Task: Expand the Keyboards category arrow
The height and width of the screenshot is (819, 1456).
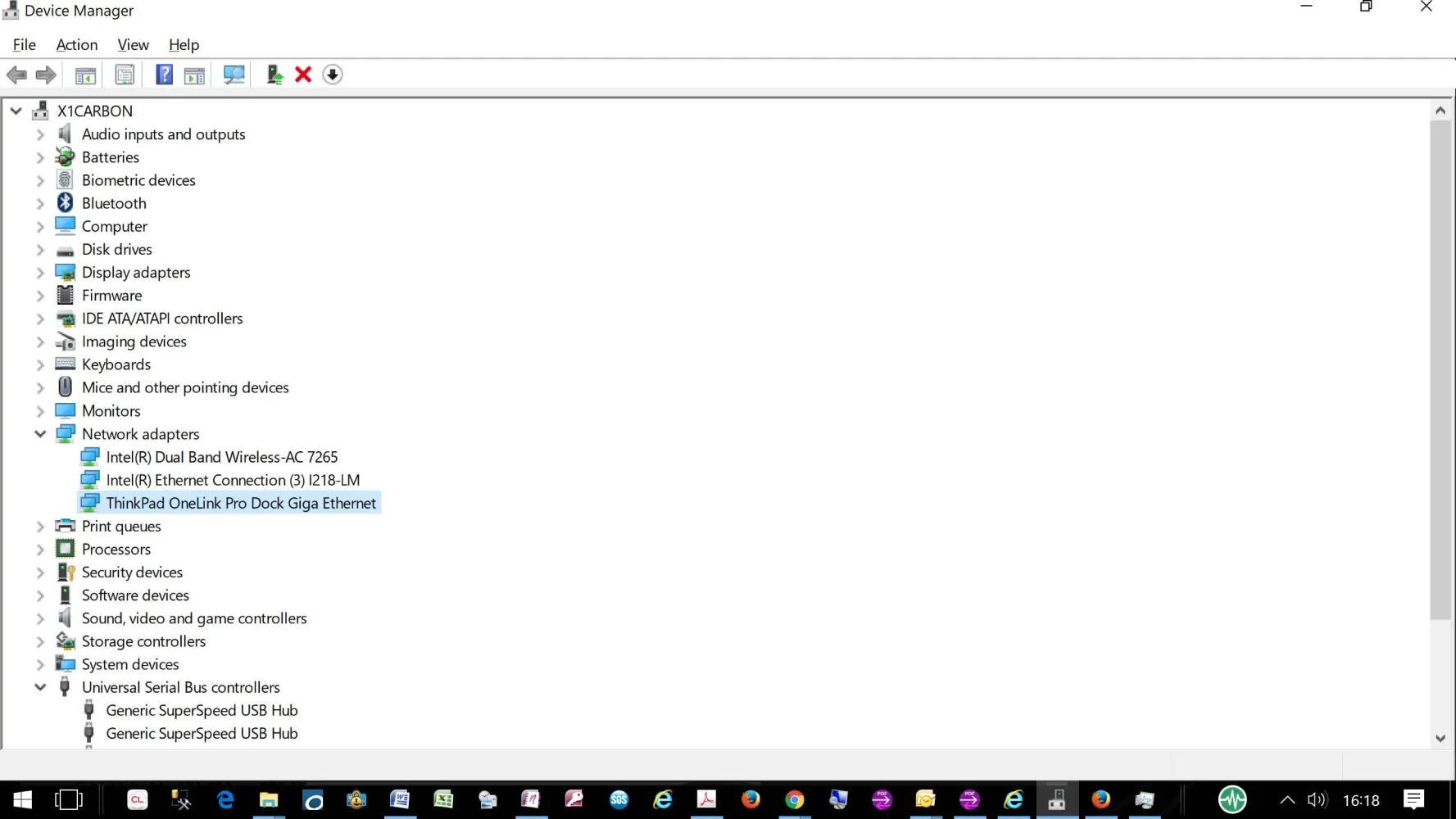Action: tap(40, 364)
